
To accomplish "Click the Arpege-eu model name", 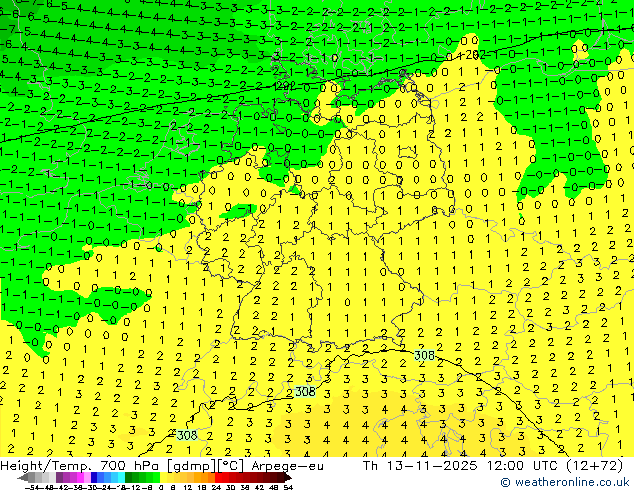I will tap(287, 466).
